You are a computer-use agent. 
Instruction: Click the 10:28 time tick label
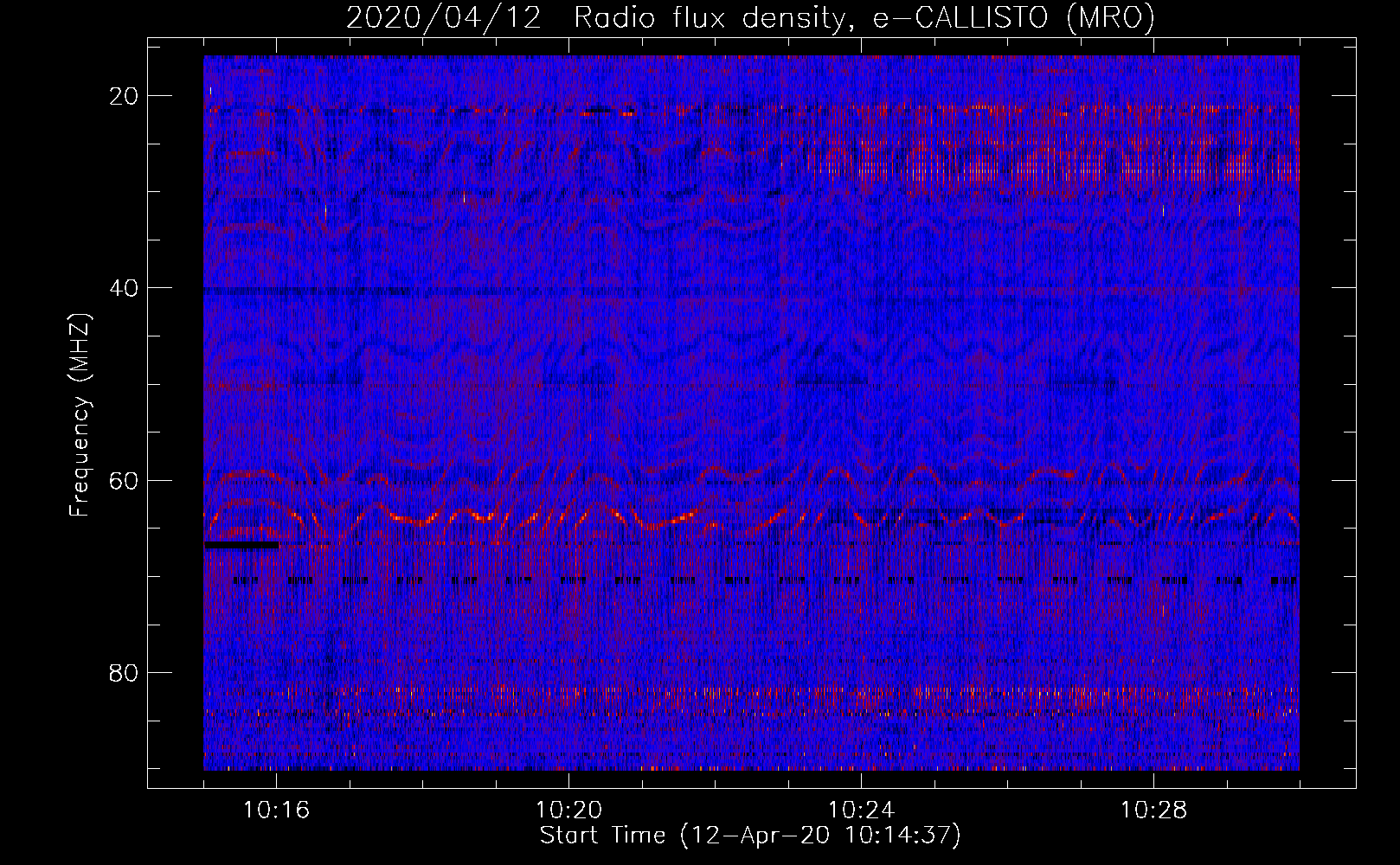1153,810
